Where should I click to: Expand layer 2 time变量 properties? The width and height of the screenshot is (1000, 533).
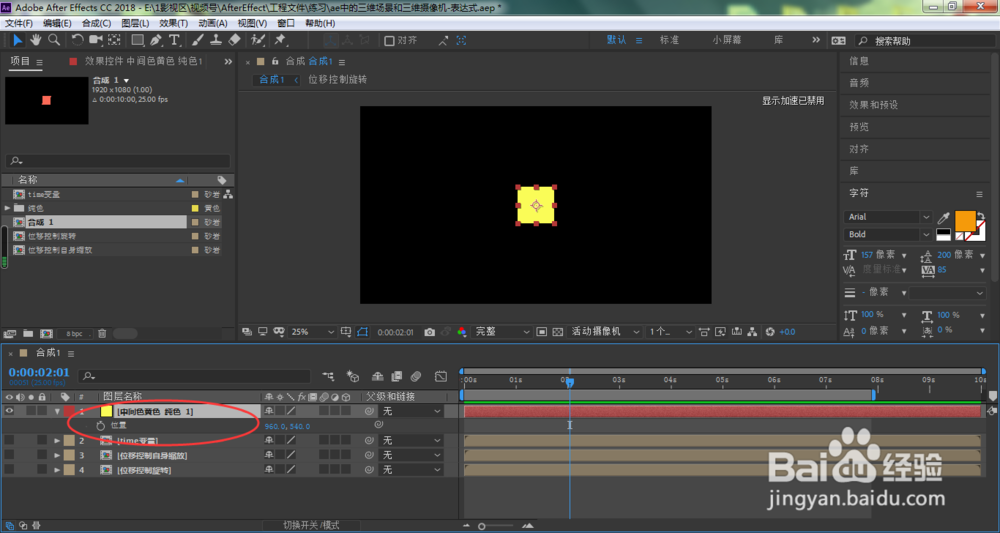(x=57, y=441)
